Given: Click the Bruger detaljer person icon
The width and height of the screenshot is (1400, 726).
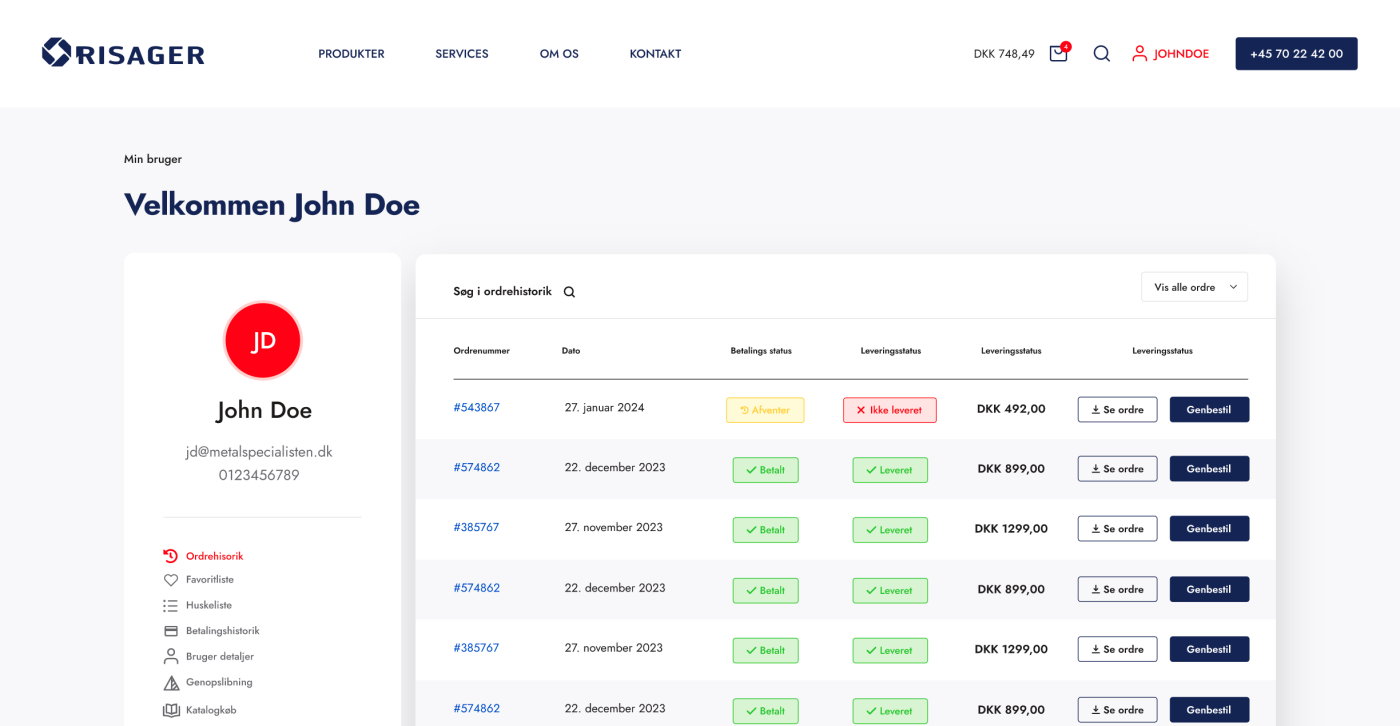Looking at the screenshot, I should 171,657.
